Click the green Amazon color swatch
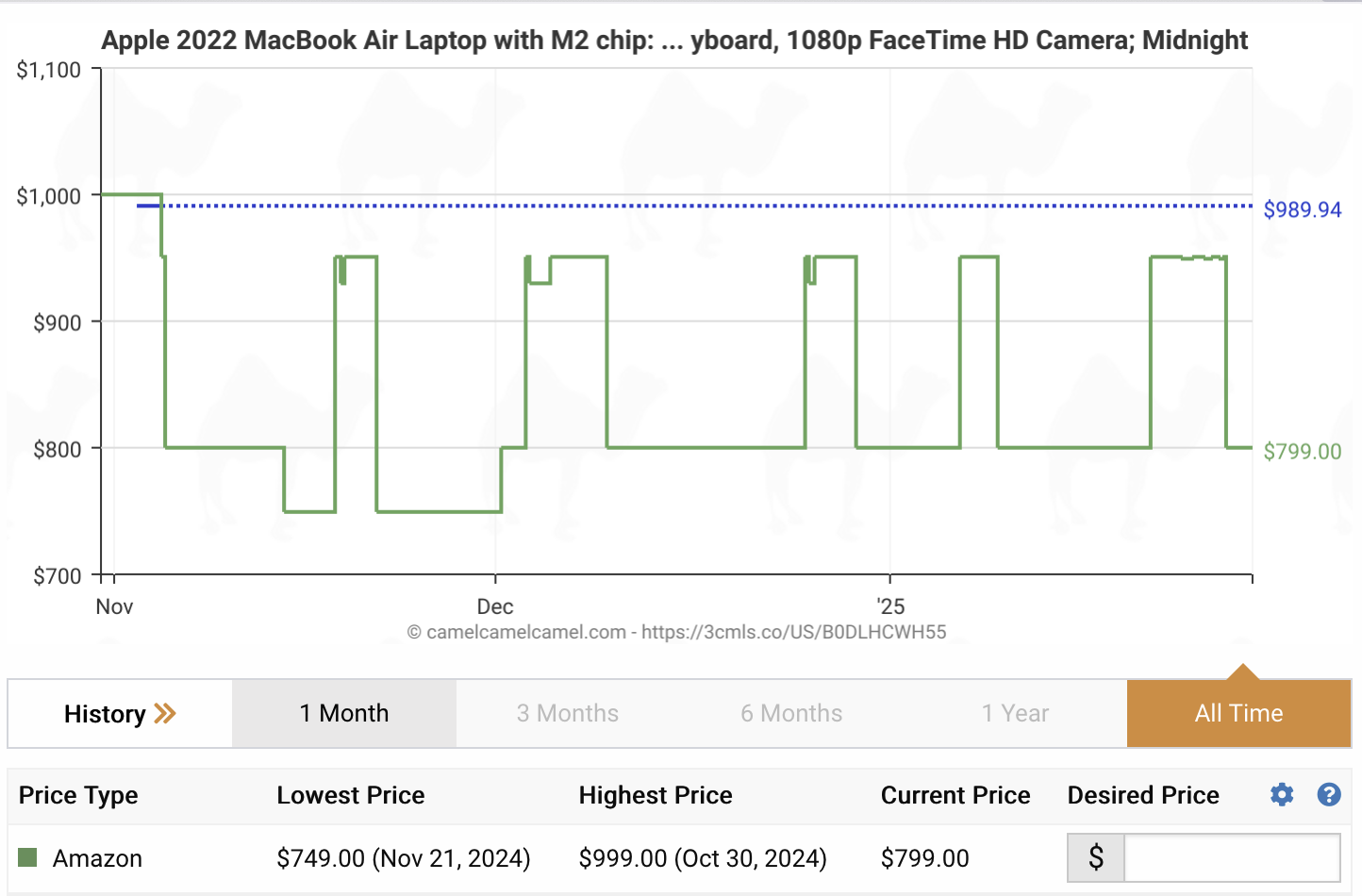The image size is (1362, 896). point(28,857)
